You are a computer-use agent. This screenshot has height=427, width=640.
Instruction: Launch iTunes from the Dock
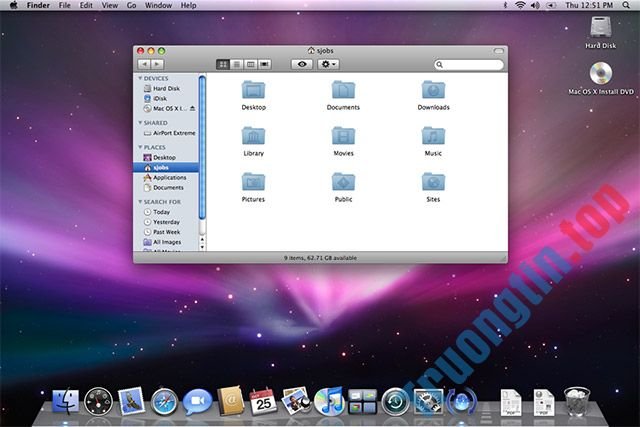pos(329,402)
